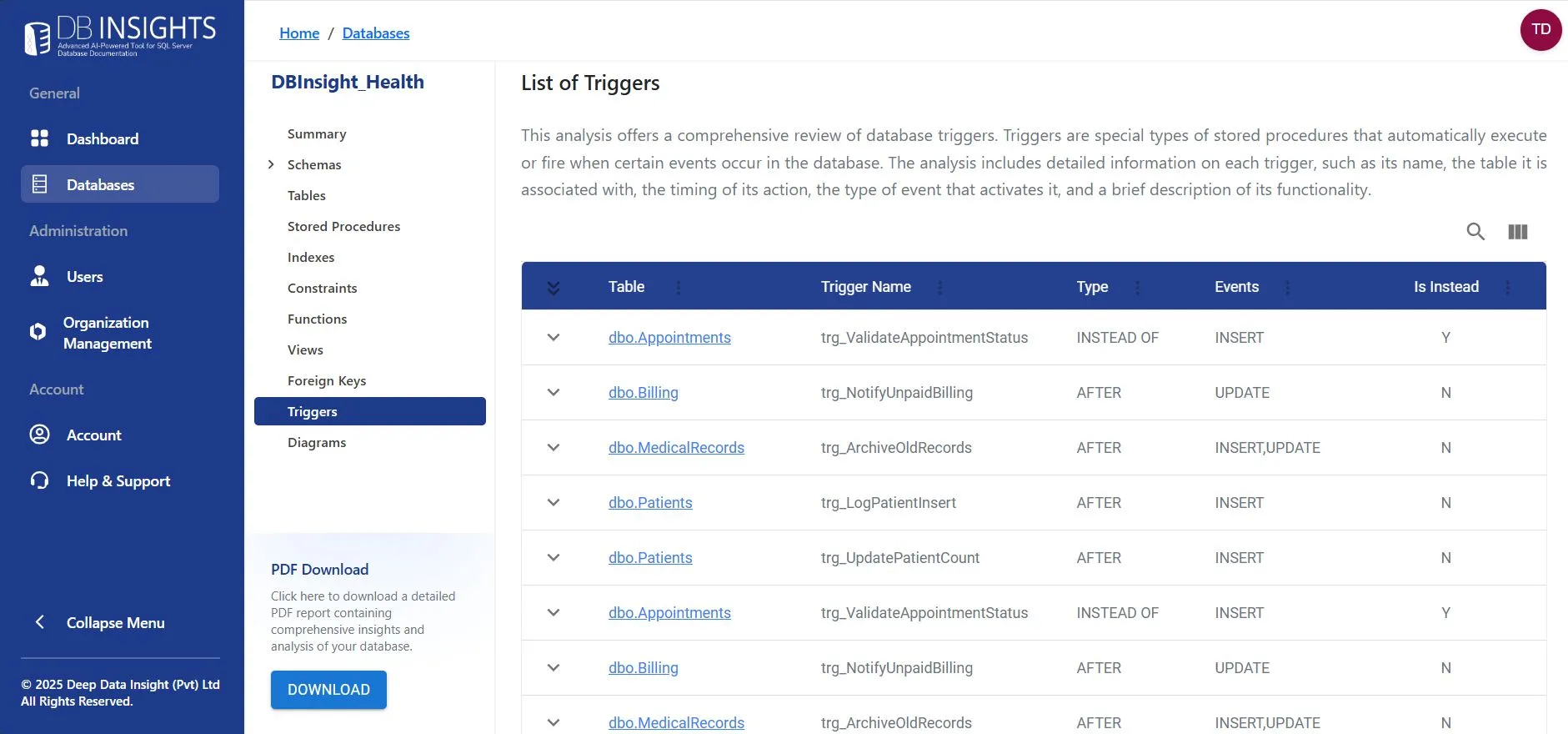
Task: Follow the Home breadcrumb link
Action: click(299, 33)
